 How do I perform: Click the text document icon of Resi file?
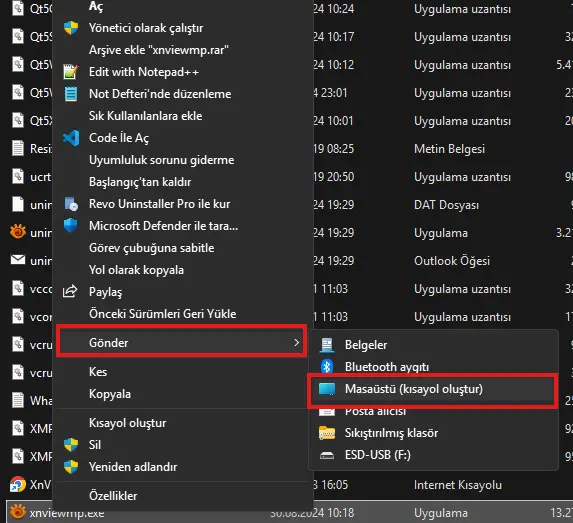coord(18,148)
